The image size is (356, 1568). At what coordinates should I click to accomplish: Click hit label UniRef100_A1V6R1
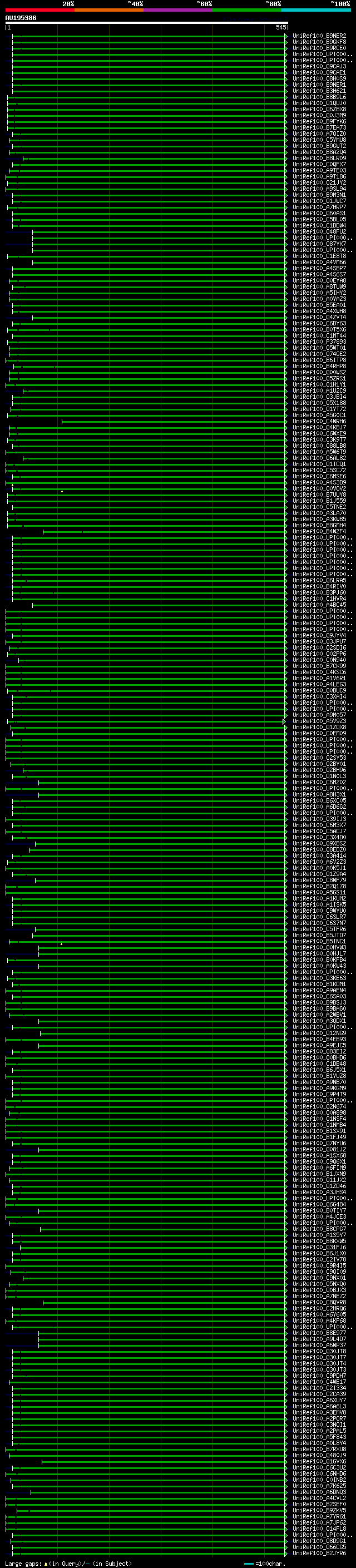(319, 678)
